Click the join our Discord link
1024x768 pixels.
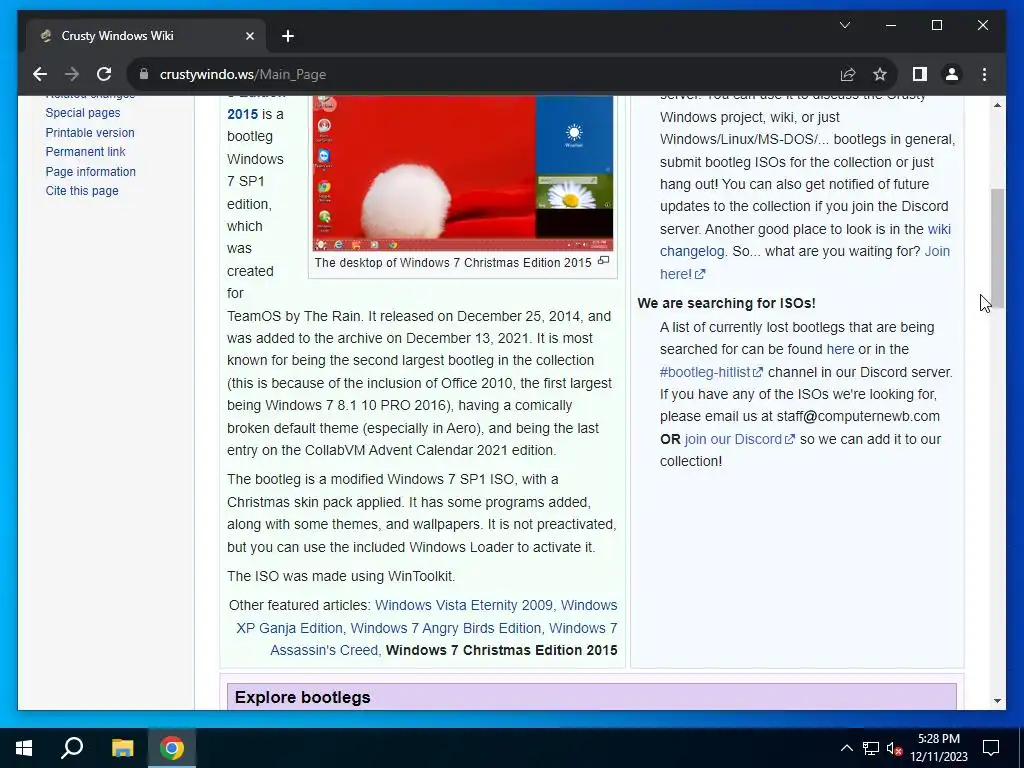click(739, 440)
